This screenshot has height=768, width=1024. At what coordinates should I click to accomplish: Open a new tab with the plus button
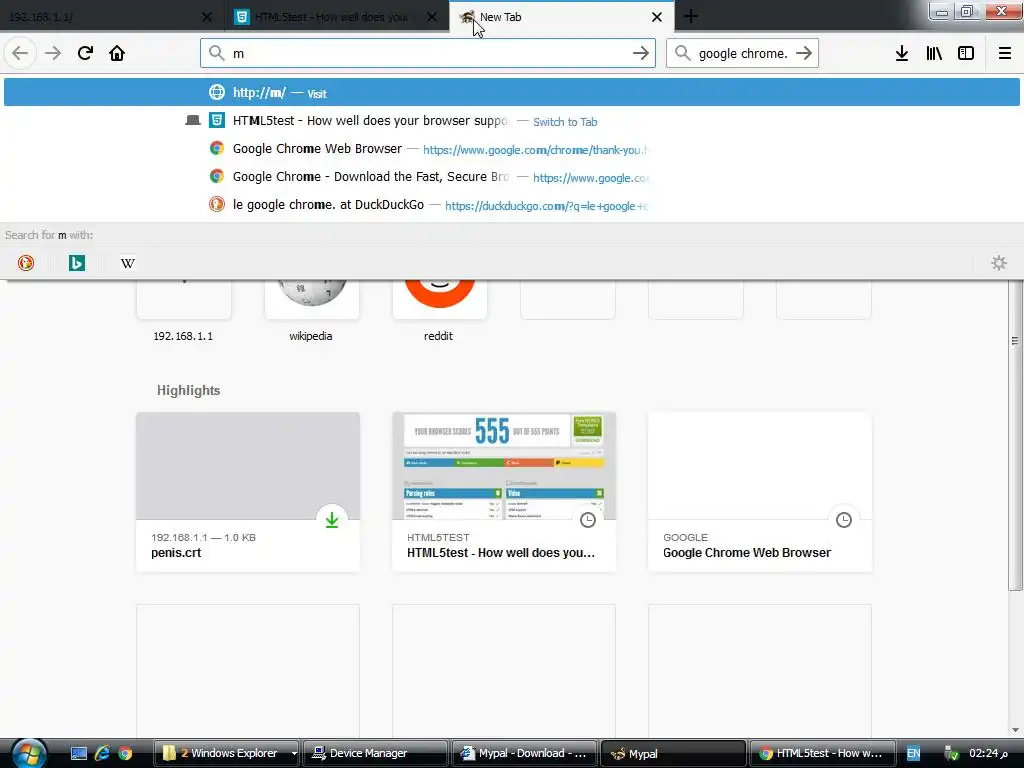coord(691,17)
